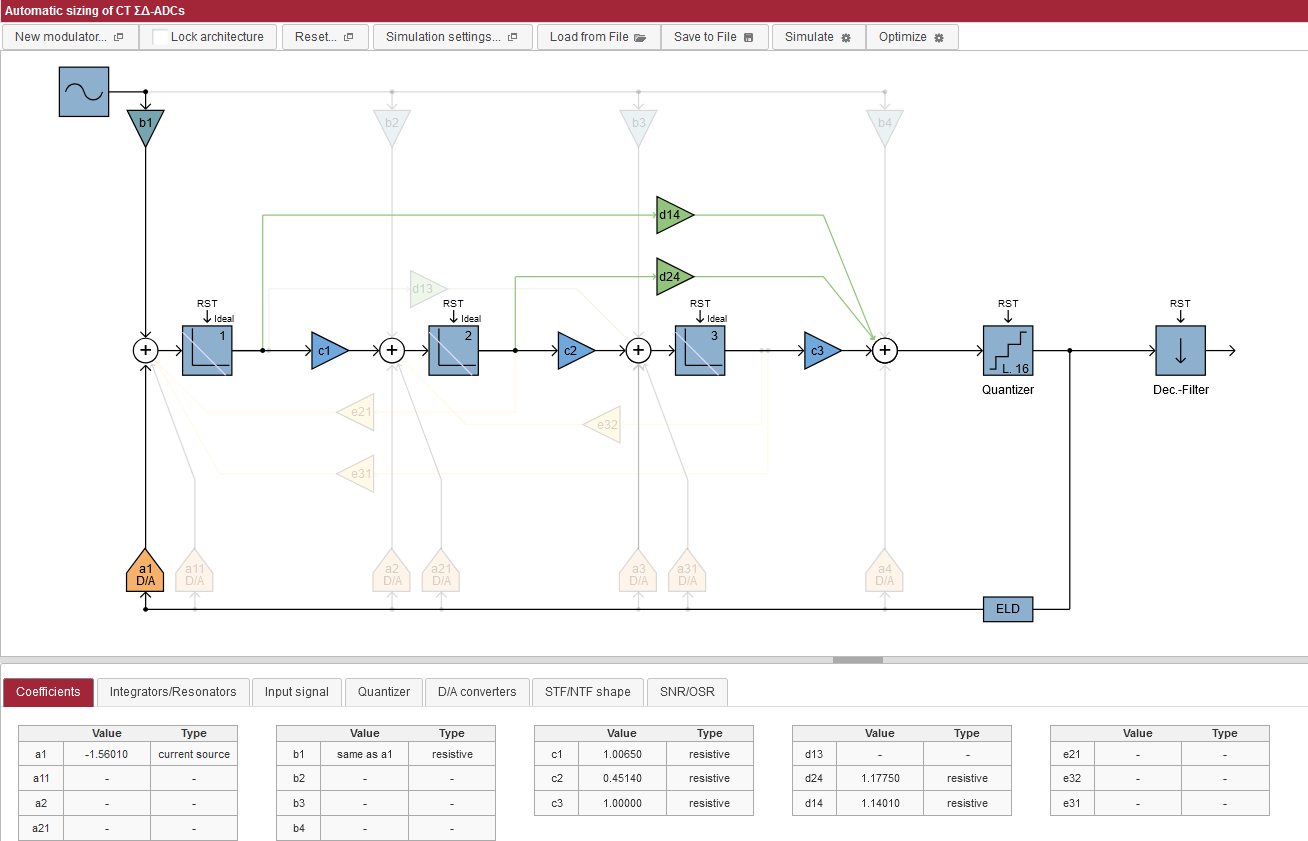Open the D/A converters tab
The height and width of the screenshot is (841, 1308).
(477, 692)
